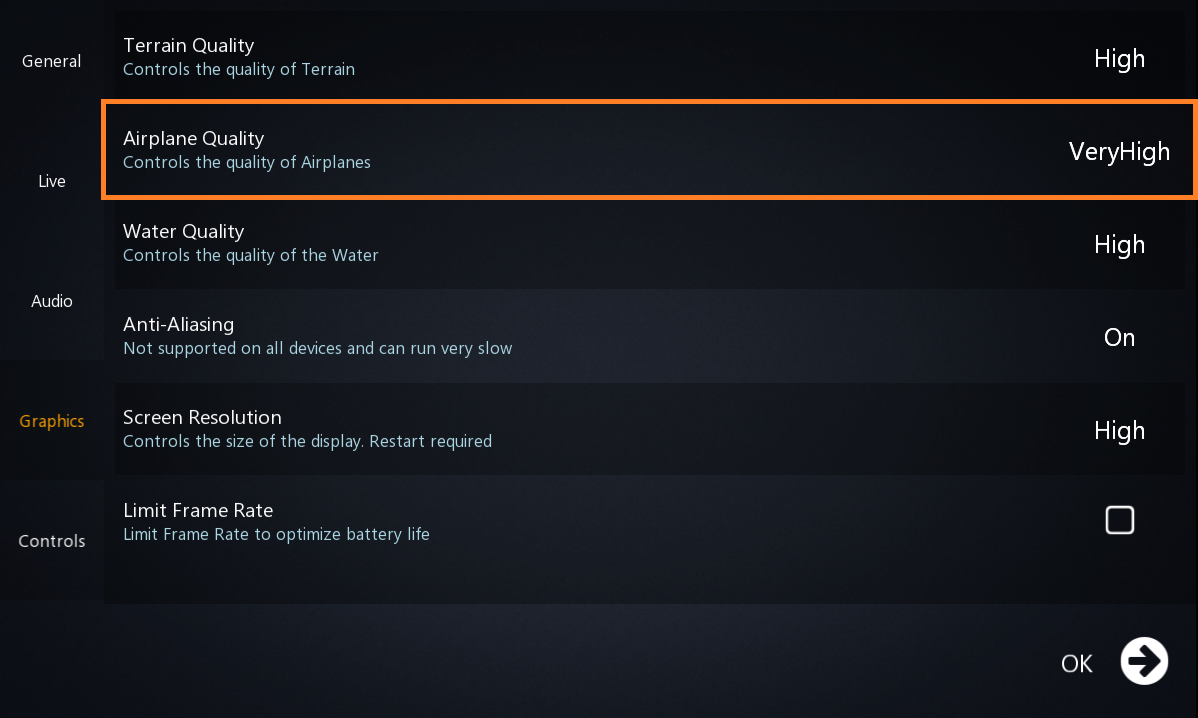Tick the Limit Frame Rate checkbox
Image resolution: width=1198 pixels, height=718 pixels.
1119,520
